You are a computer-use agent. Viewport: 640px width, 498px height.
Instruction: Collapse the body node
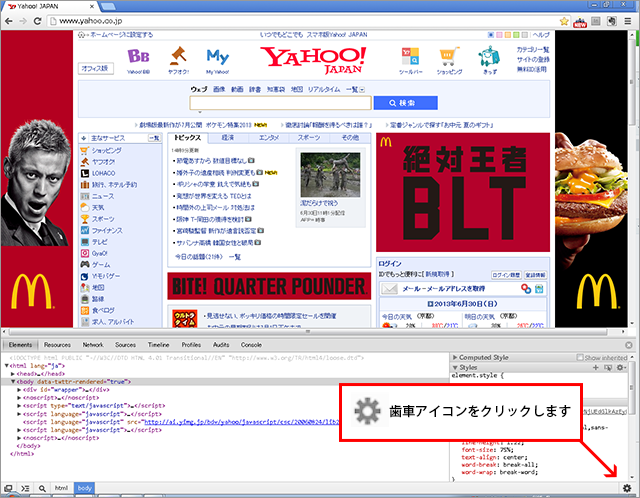point(13,382)
